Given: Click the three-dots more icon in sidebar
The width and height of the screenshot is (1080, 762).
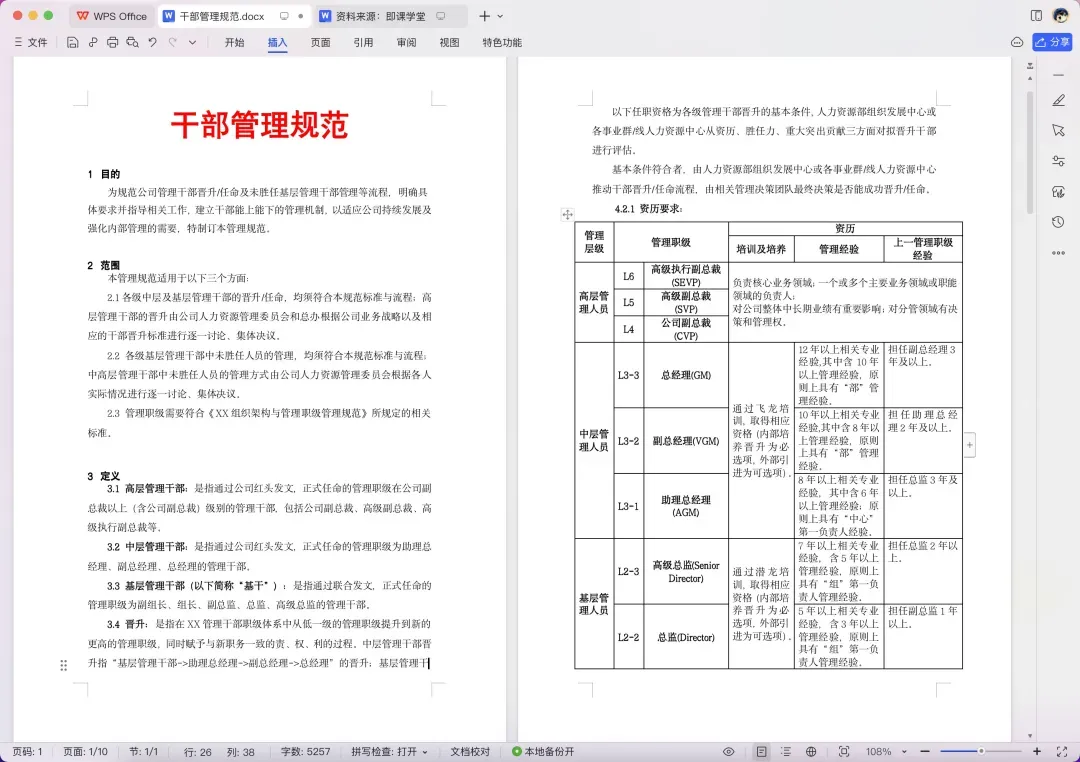Looking at the screenshot, I should click(1059, 253).
